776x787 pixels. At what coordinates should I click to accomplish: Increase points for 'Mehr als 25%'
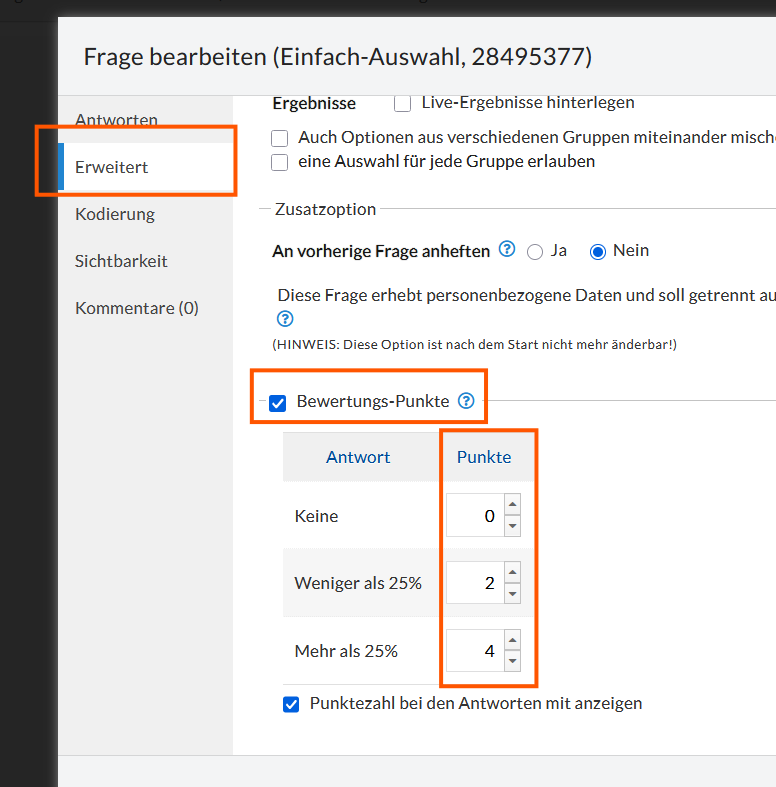coord(512,641)
